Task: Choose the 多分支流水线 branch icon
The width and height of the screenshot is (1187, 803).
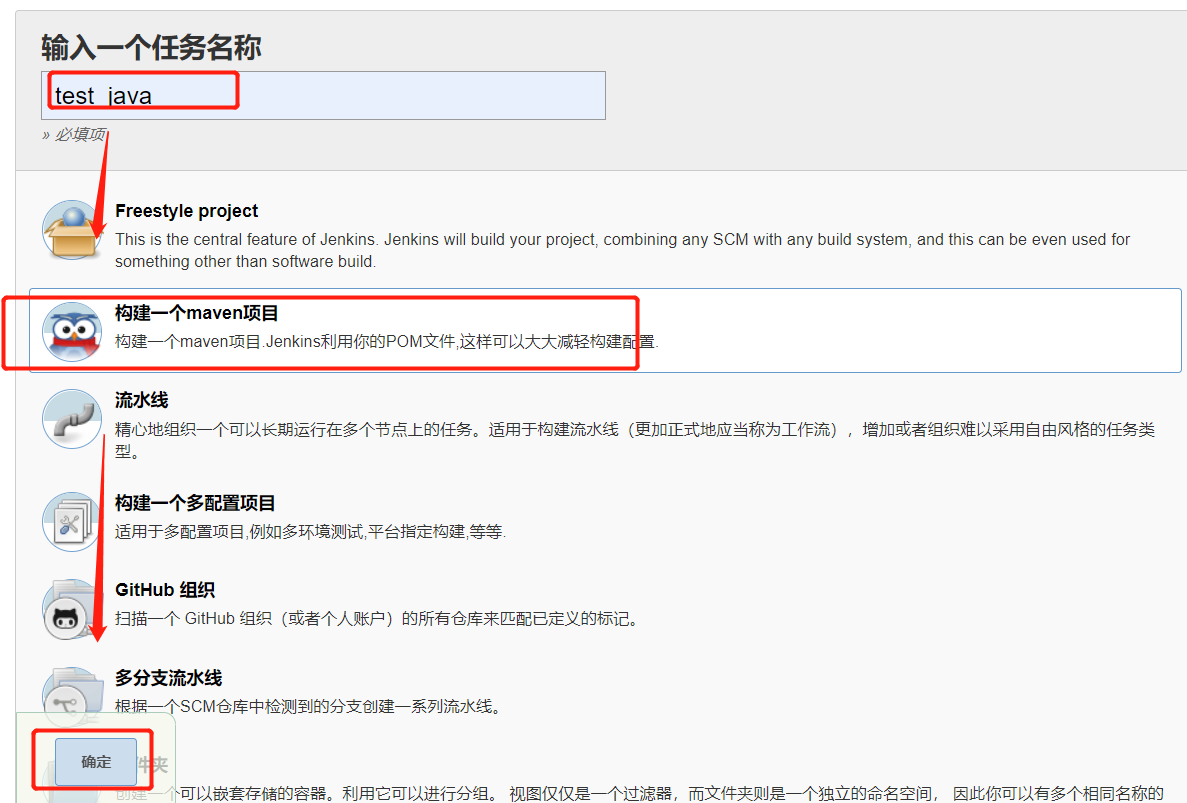Action: coord(73,696)
